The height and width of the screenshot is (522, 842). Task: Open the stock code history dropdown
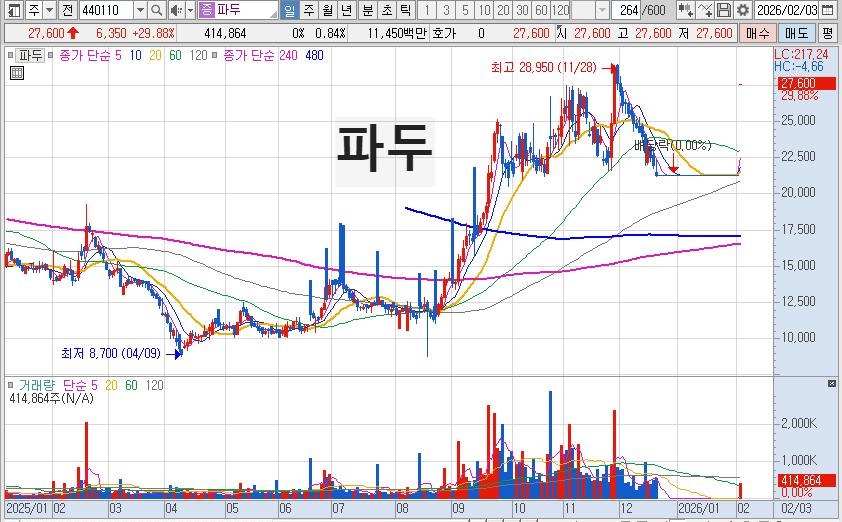[x=140, y=10]
